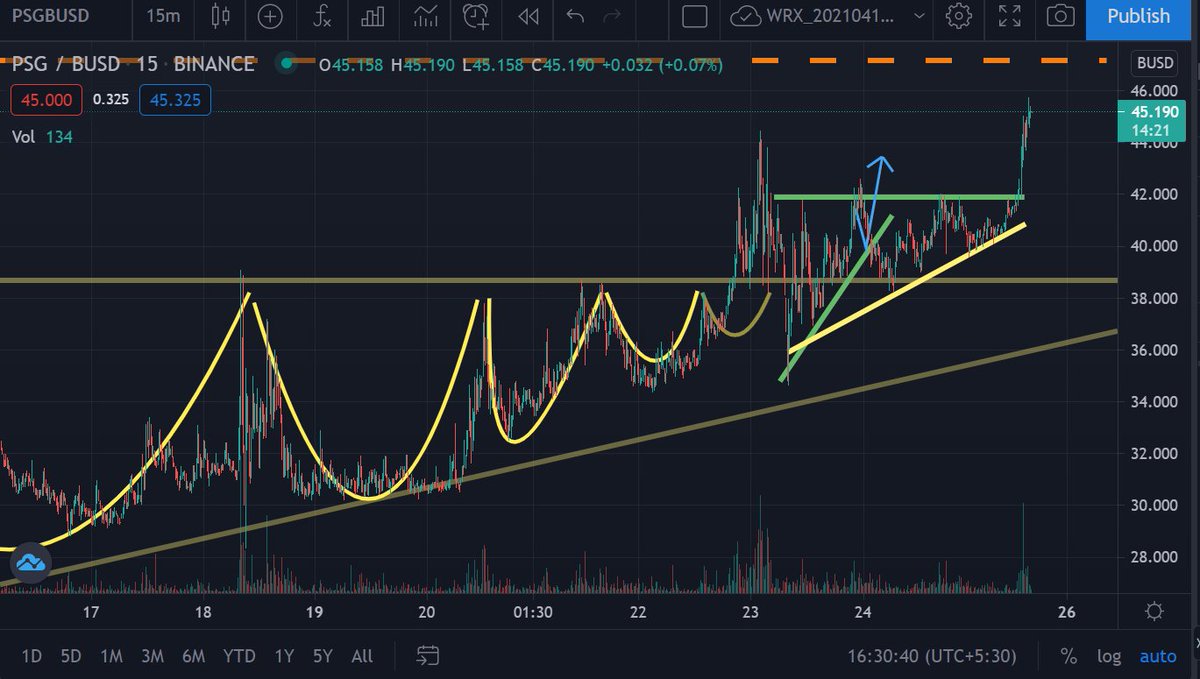
Task: Click the 01:30 time axis label
Action: 531,612
